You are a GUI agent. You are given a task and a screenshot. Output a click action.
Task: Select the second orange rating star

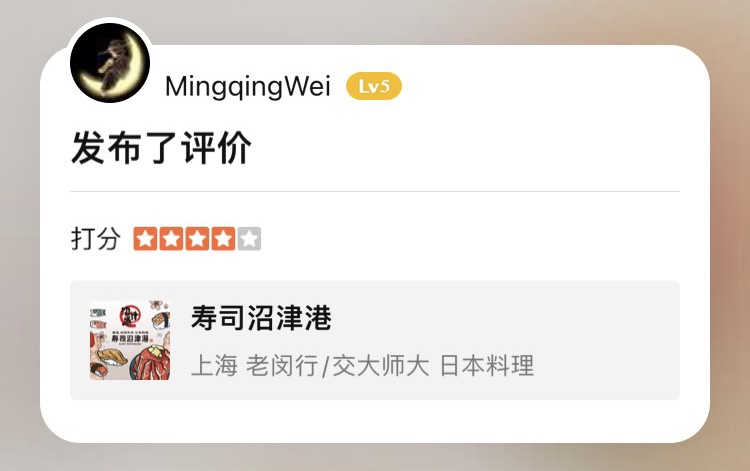click(171, 239)
